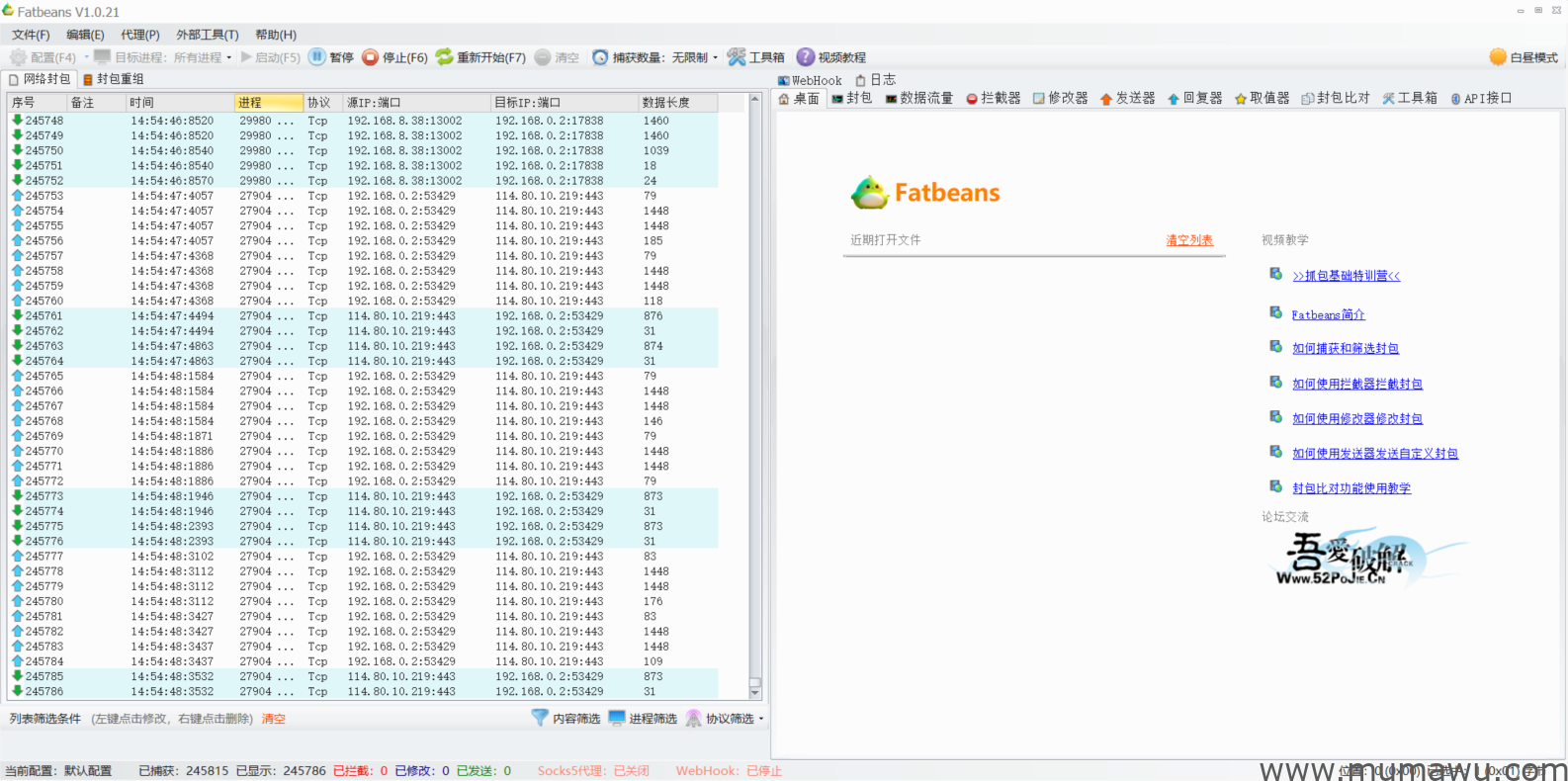The height and width of the screenshot is (781, 1568).
Task: Sort by the 目标IP:端口 column header
Action: (x=565, y=102)
